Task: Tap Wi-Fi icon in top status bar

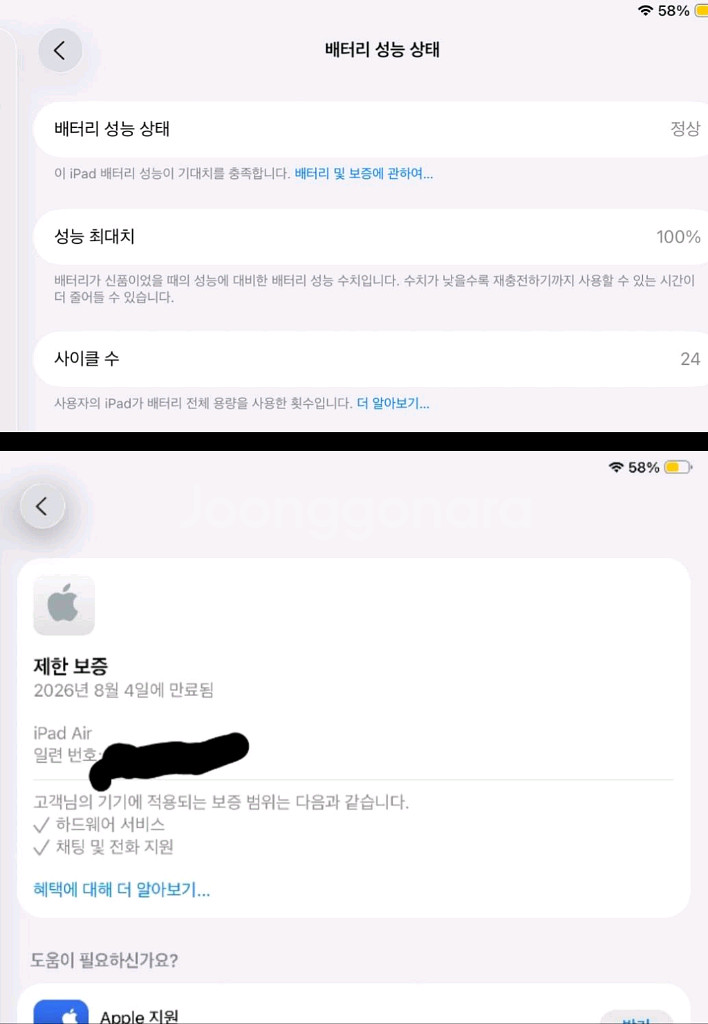Action: pos(645,11)
